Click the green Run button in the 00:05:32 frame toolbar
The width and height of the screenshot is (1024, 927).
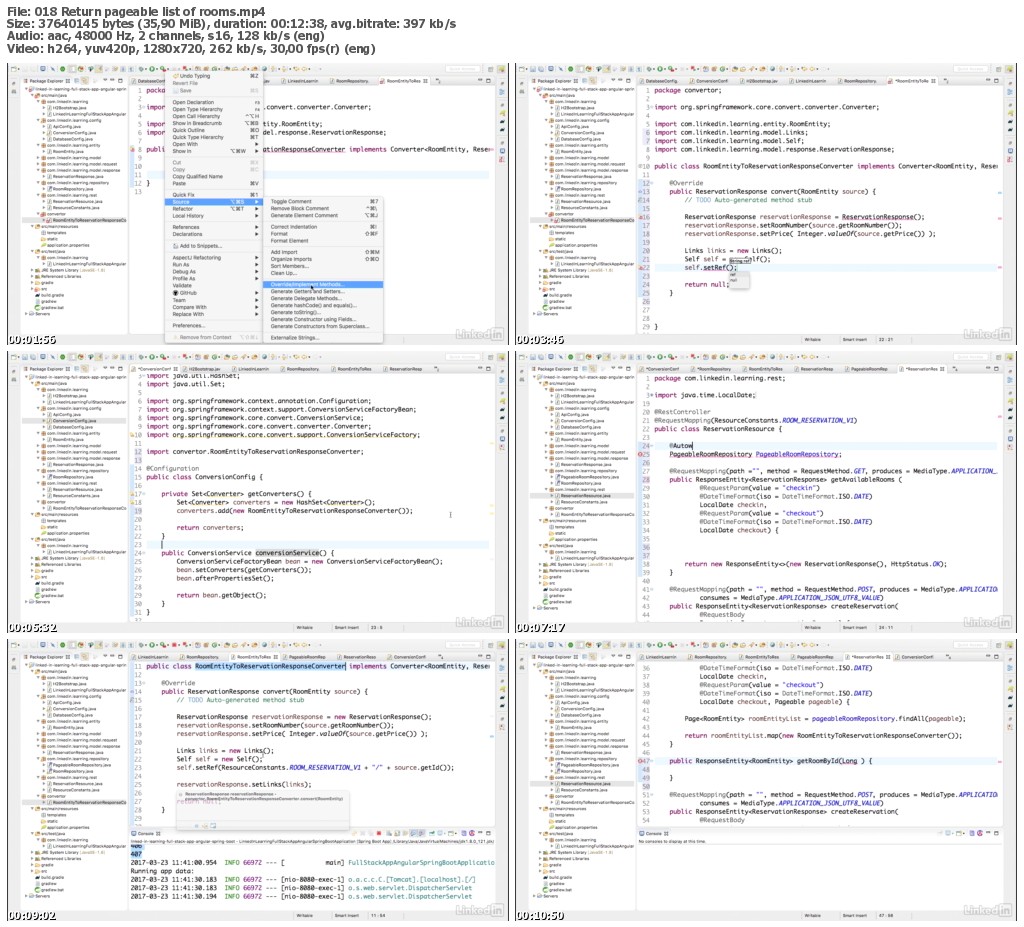click(152, 357)
